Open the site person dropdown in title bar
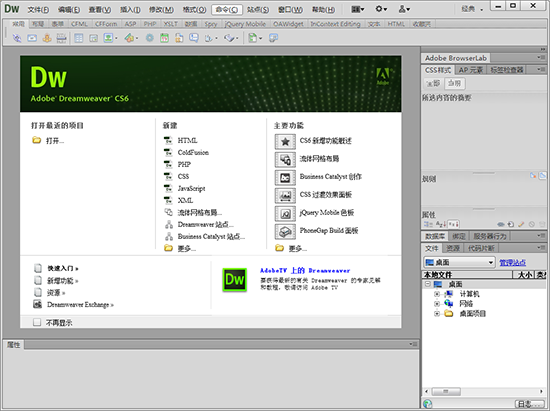 (x=404, y=9)
